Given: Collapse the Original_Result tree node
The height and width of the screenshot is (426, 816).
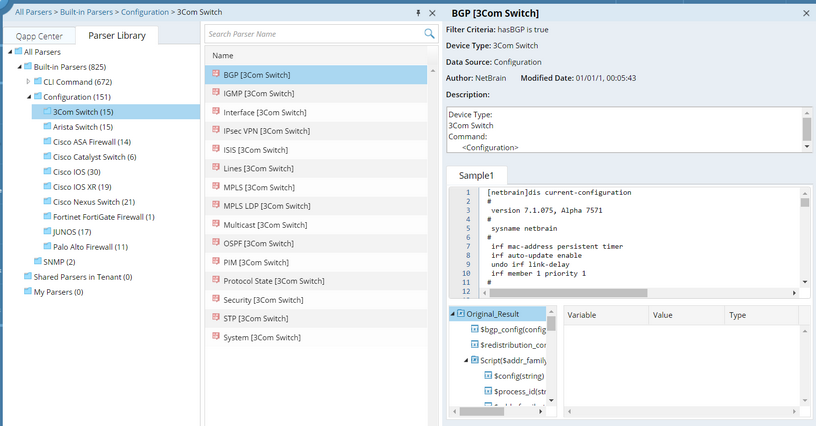Looking at the screenshot, I should click(x=452, y=314).
